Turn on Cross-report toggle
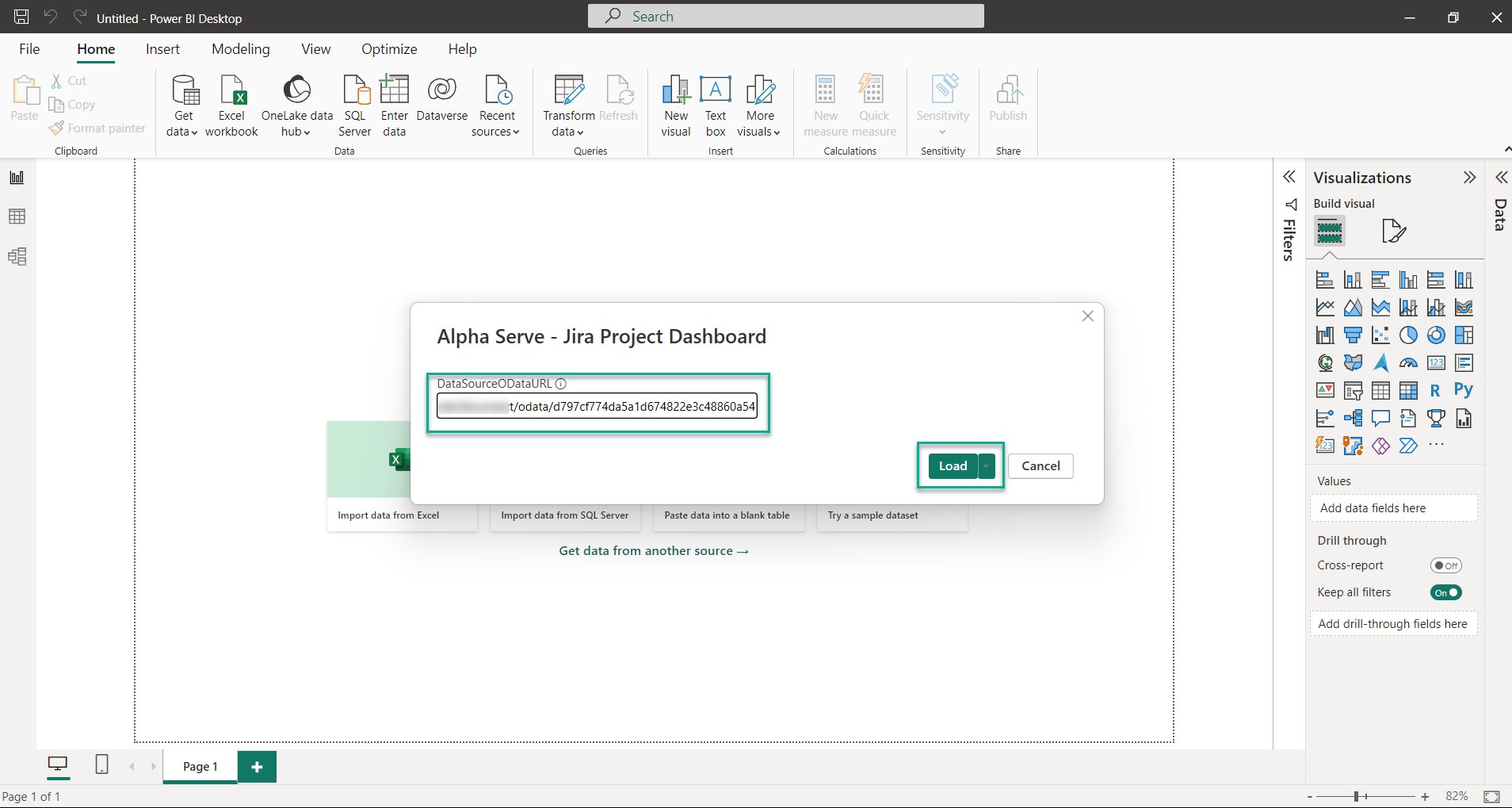 (x=1445, y=565)
